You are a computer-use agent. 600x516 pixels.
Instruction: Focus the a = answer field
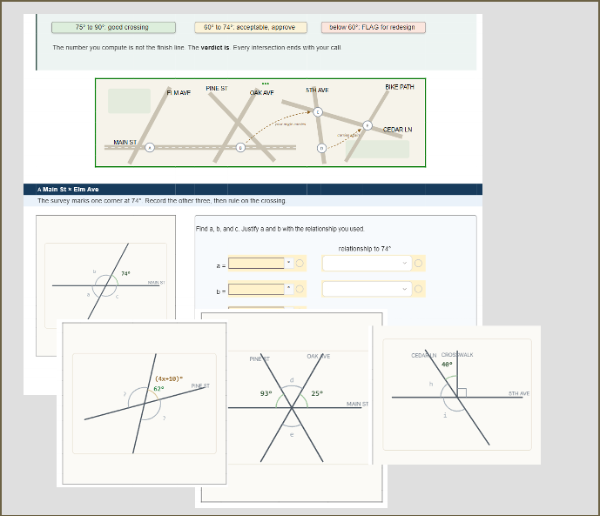click(256, 263)
